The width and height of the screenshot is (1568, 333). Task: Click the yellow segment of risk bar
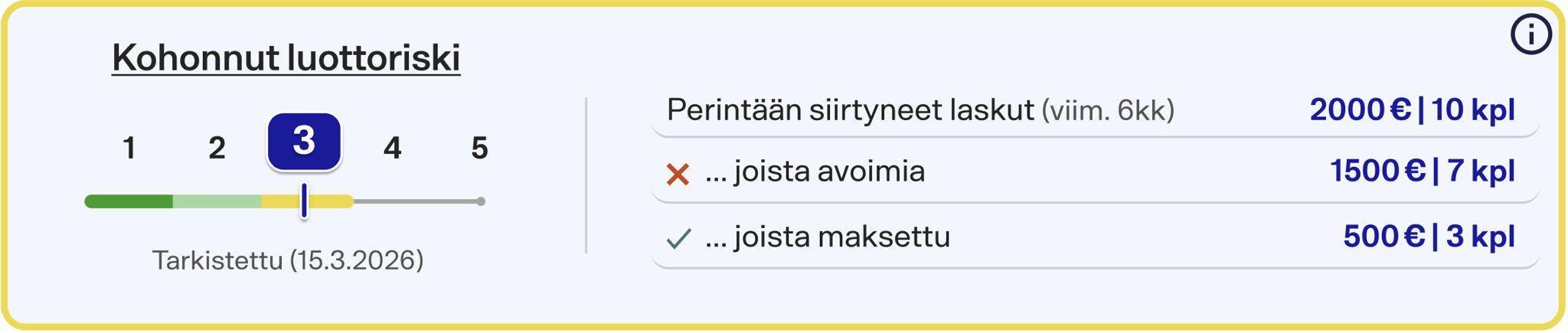[329, 201]
